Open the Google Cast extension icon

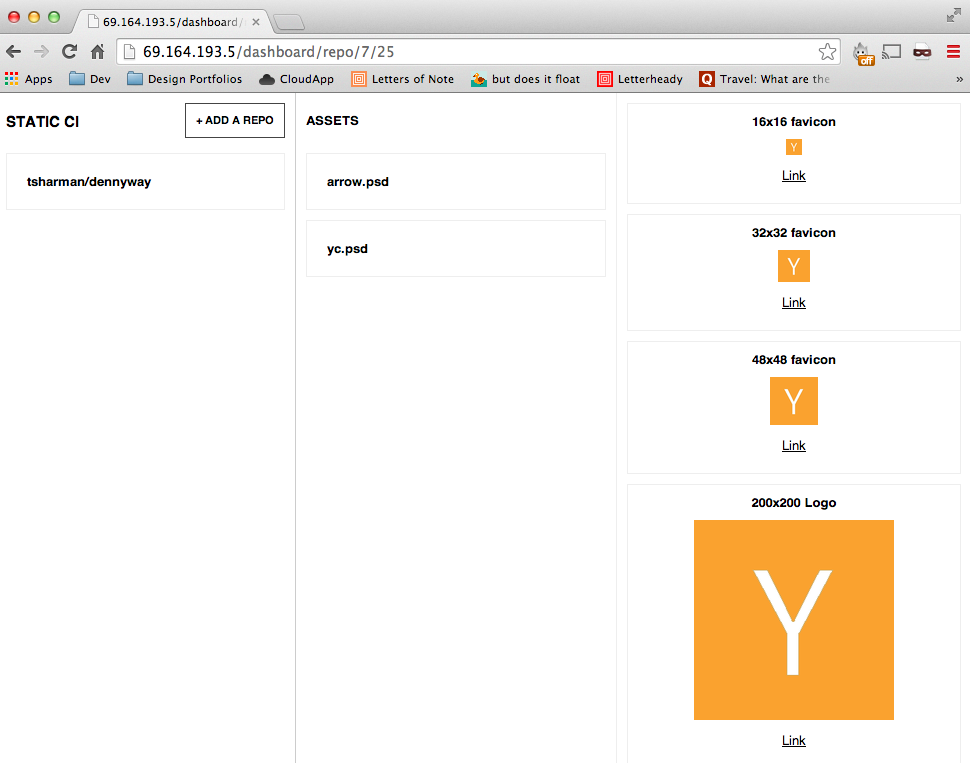pyautogui.click(x=891, y=52)
